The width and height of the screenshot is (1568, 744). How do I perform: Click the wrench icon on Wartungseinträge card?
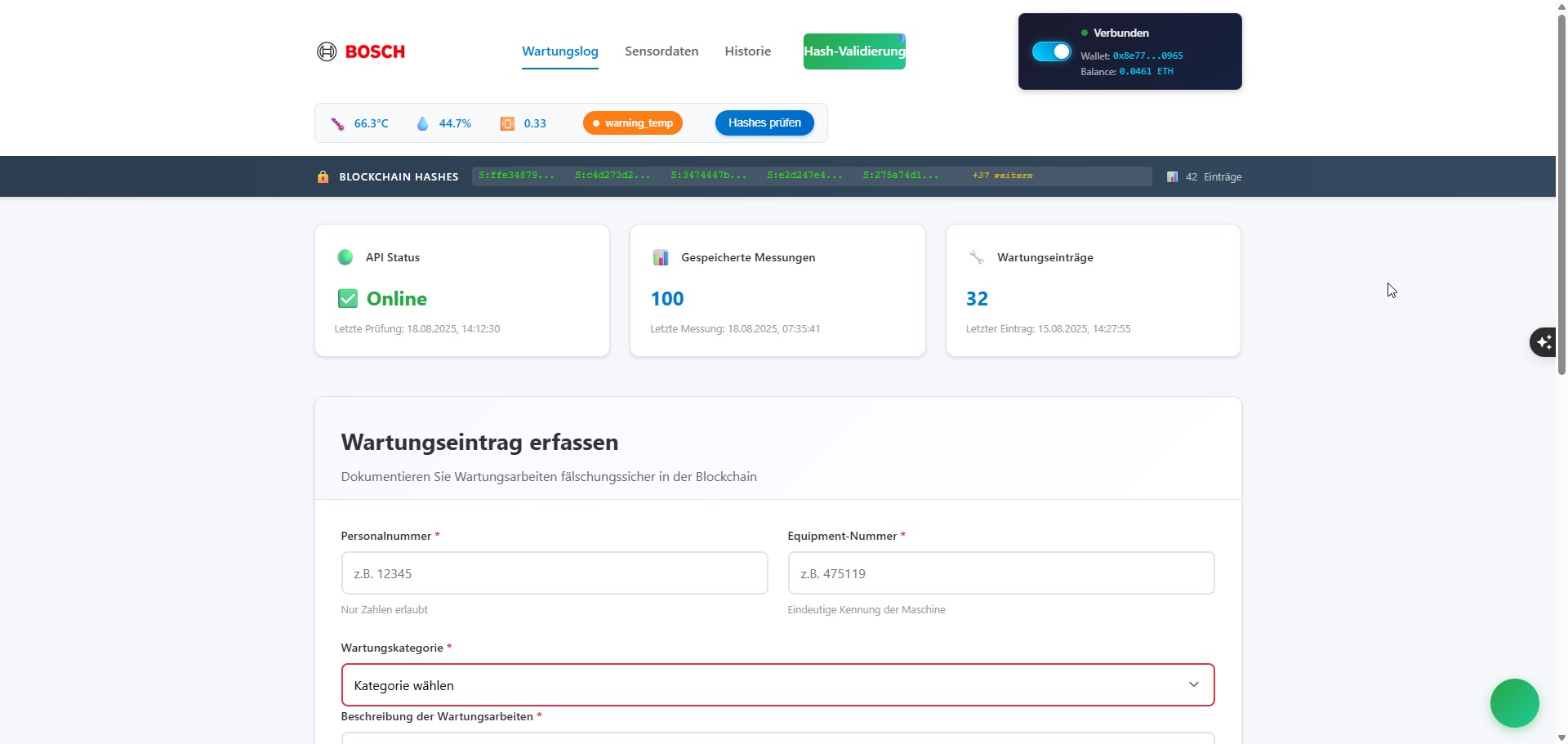tap(977, 257)
